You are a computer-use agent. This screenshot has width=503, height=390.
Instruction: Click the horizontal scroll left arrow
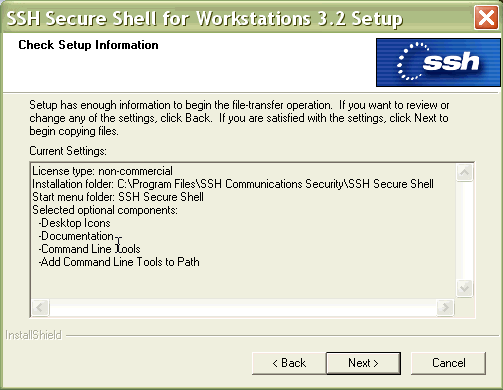coord(40,307)
